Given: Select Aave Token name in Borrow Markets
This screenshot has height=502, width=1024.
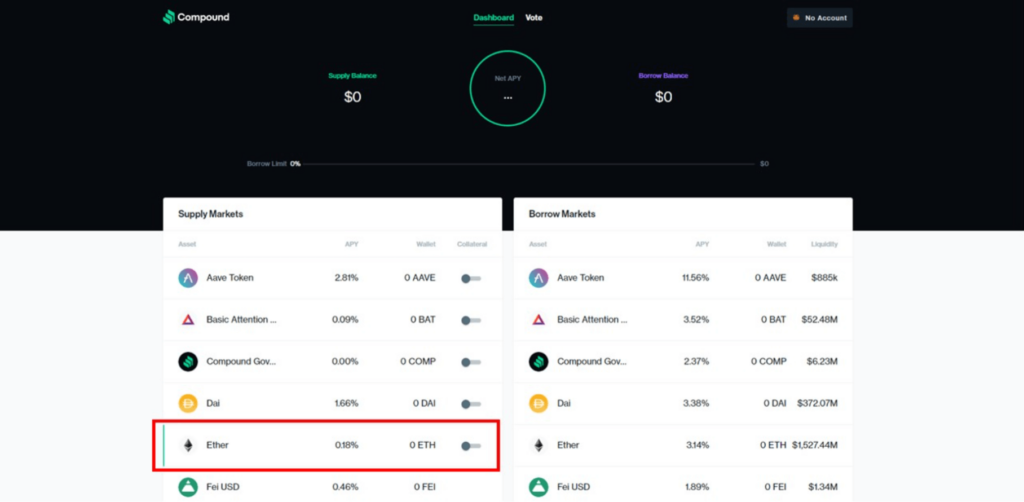Looking at the screenshot, I should 581,277.
